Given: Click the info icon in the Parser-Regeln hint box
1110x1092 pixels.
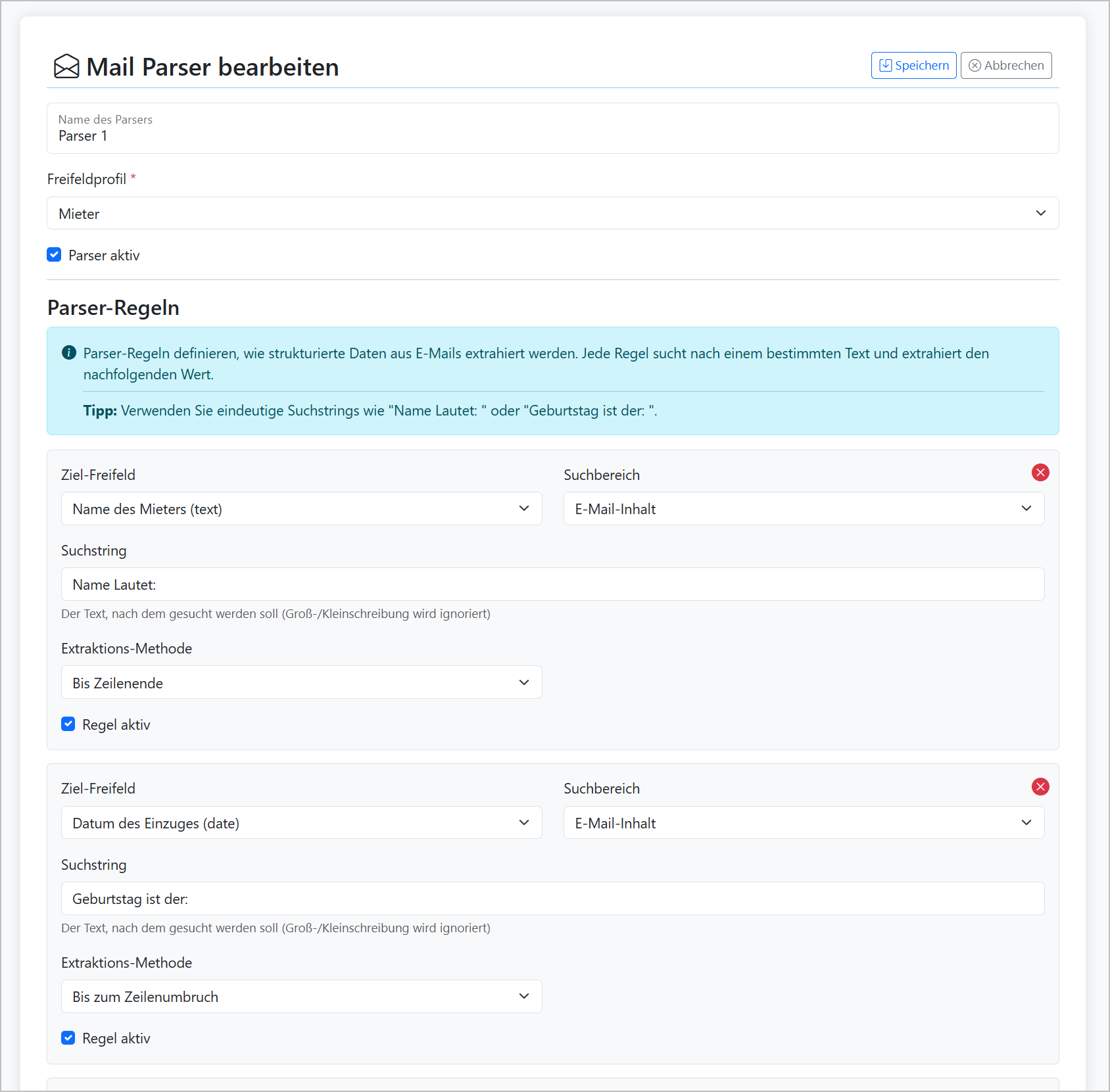Looking at the screenshot, I should (x=68, y=353).
